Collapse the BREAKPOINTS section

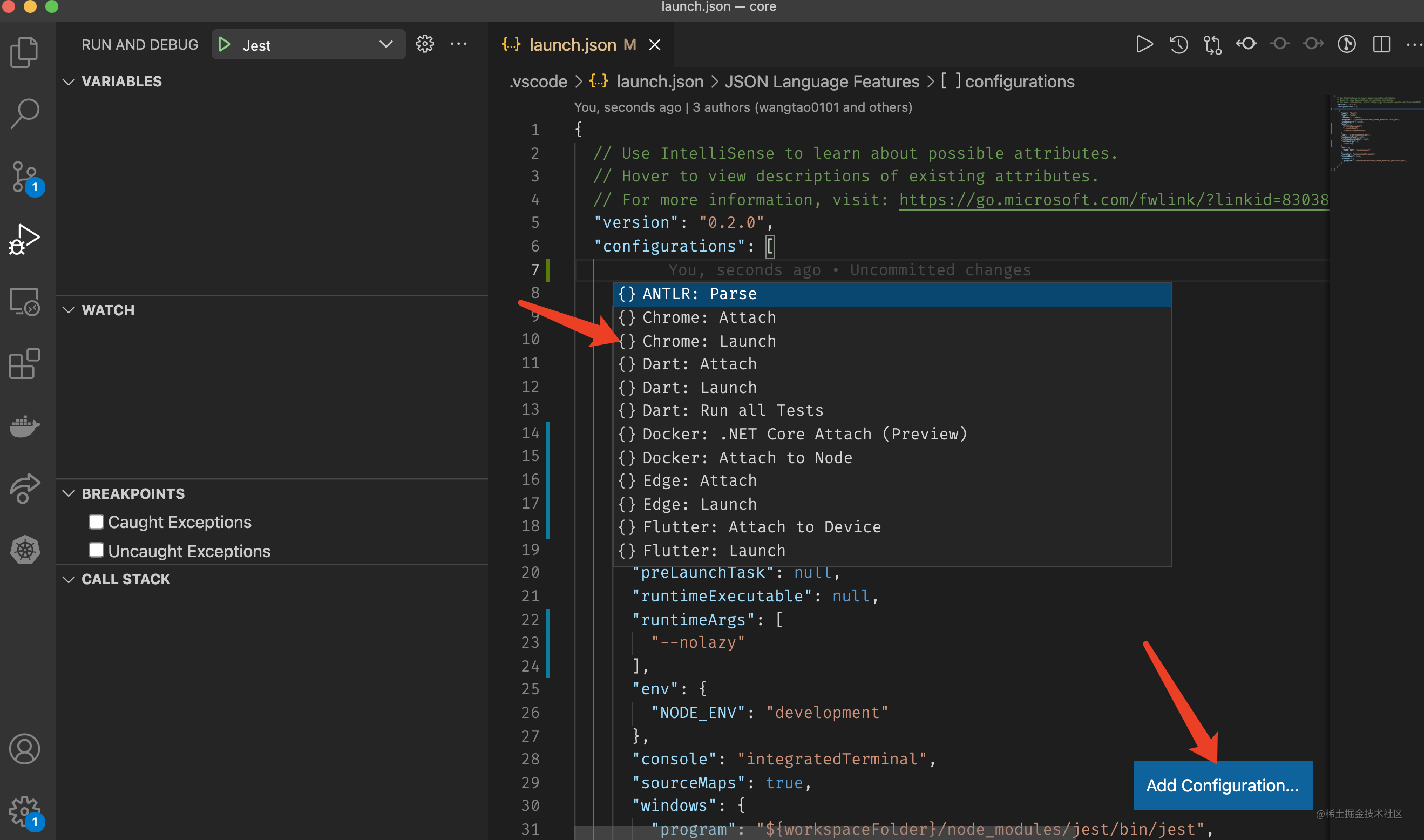pyautogui.click(x=69, y=493)
